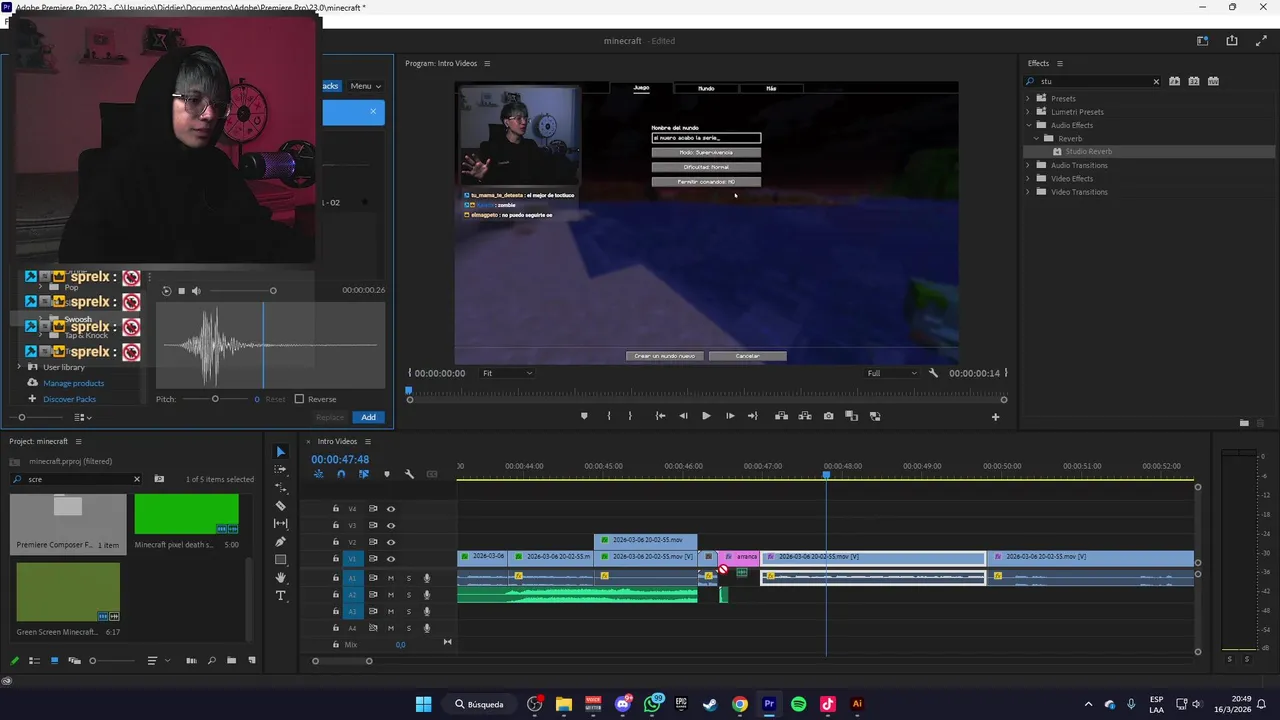Open timeline display settings wrench
1280x720 pixels.
[x=409, y=474]
